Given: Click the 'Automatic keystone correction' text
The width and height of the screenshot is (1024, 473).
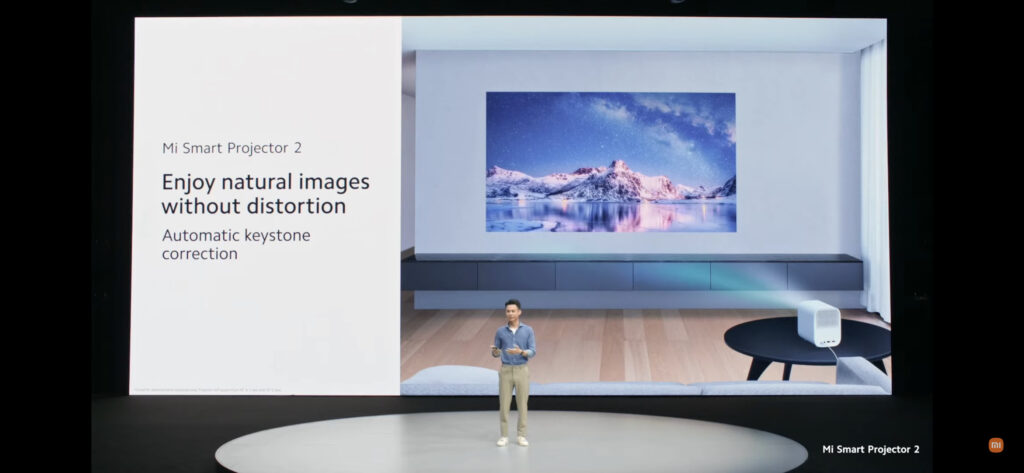Looking at the screenshot, I should point(236,244).
